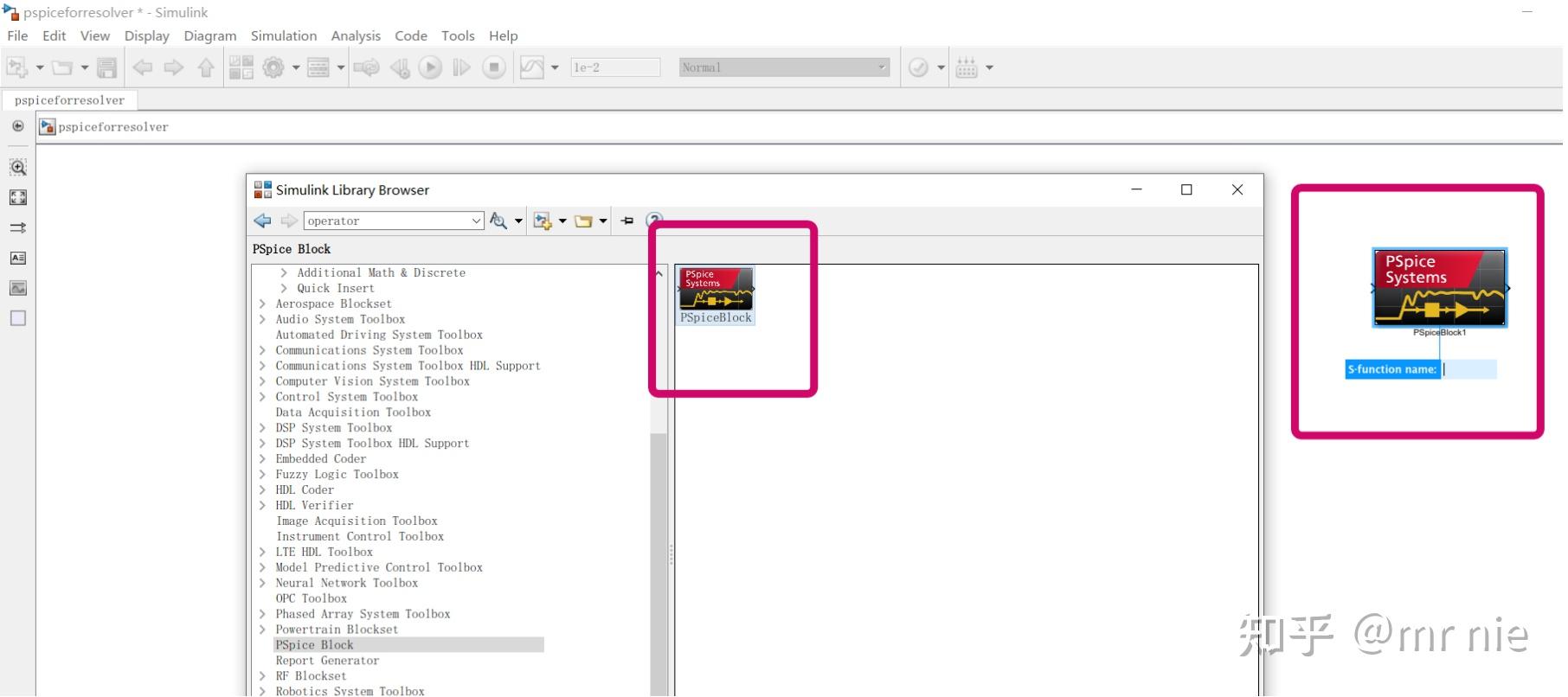Screen dimensions: 1568x697
Task: Expand the Audio System Toolbox node
Action: coord(262,319)
